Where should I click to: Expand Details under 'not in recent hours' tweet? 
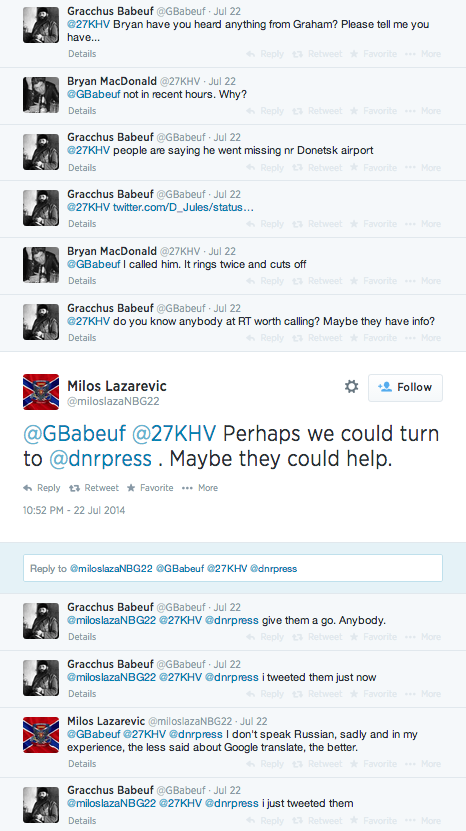(82, 111)
